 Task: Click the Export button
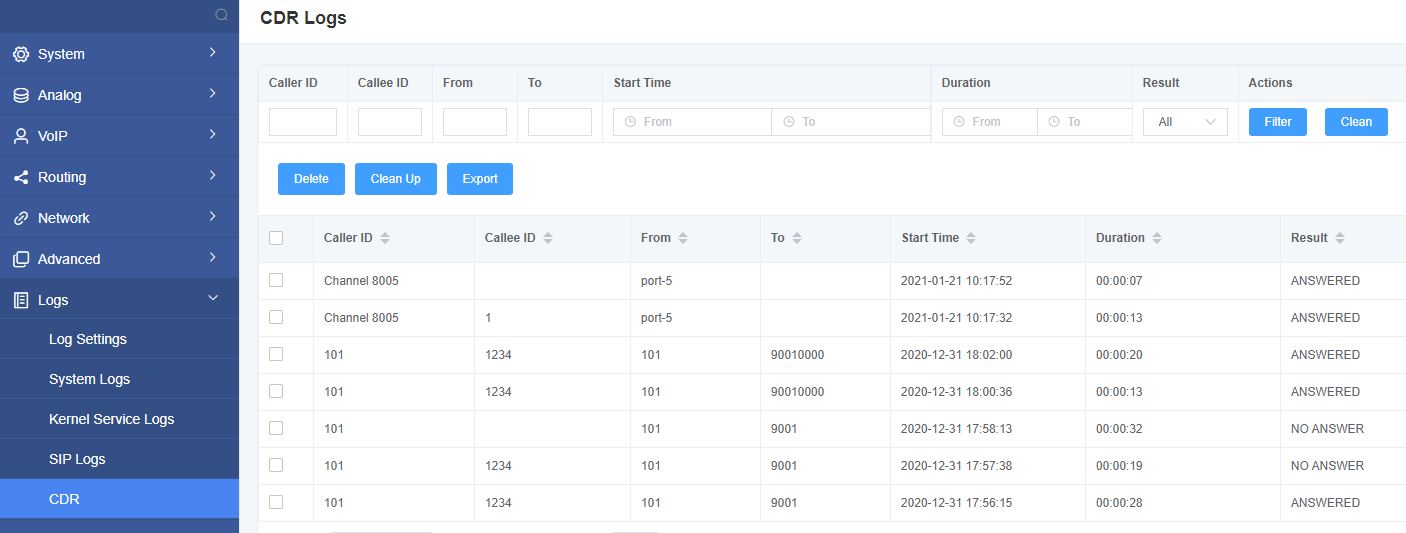coord(480,179)
